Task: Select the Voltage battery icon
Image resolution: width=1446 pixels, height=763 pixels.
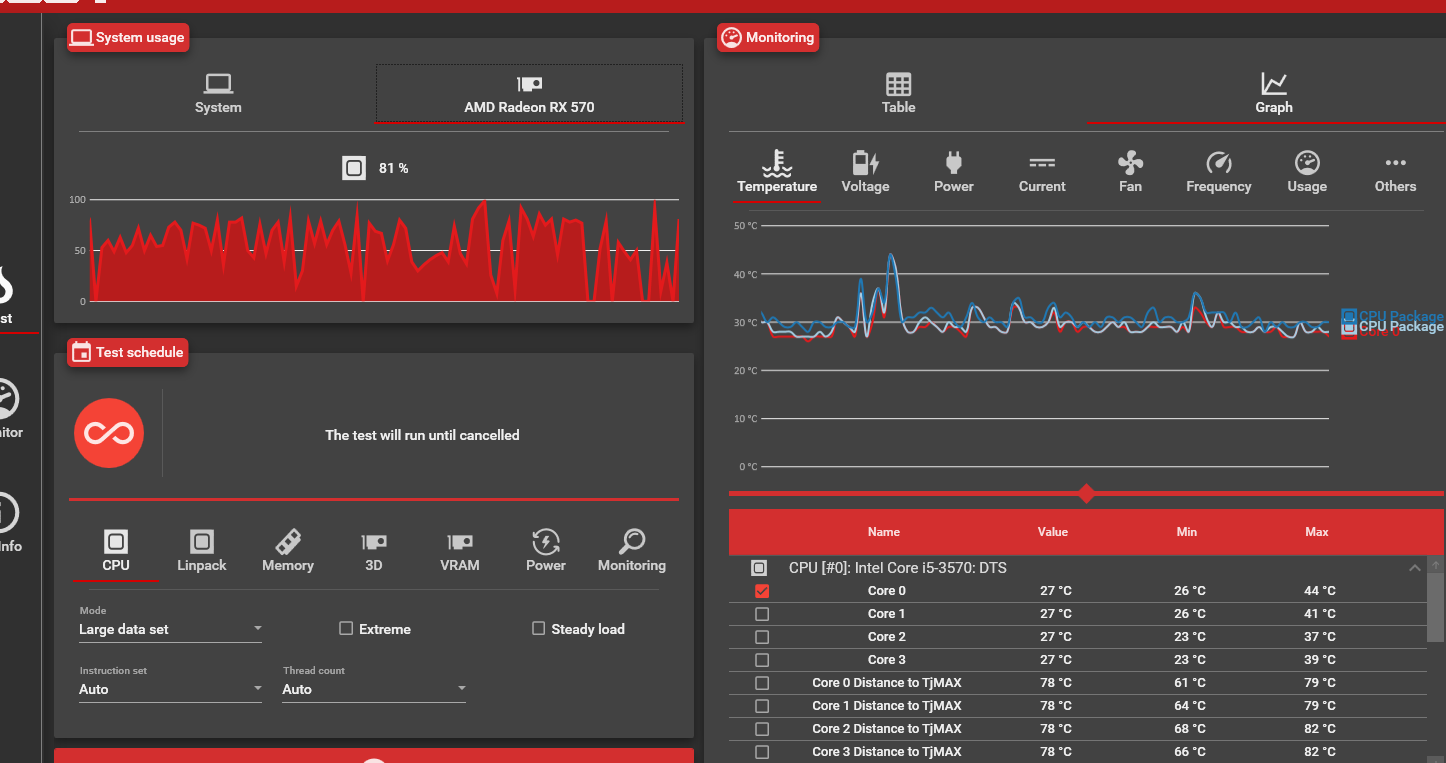Action: [865, 163]
